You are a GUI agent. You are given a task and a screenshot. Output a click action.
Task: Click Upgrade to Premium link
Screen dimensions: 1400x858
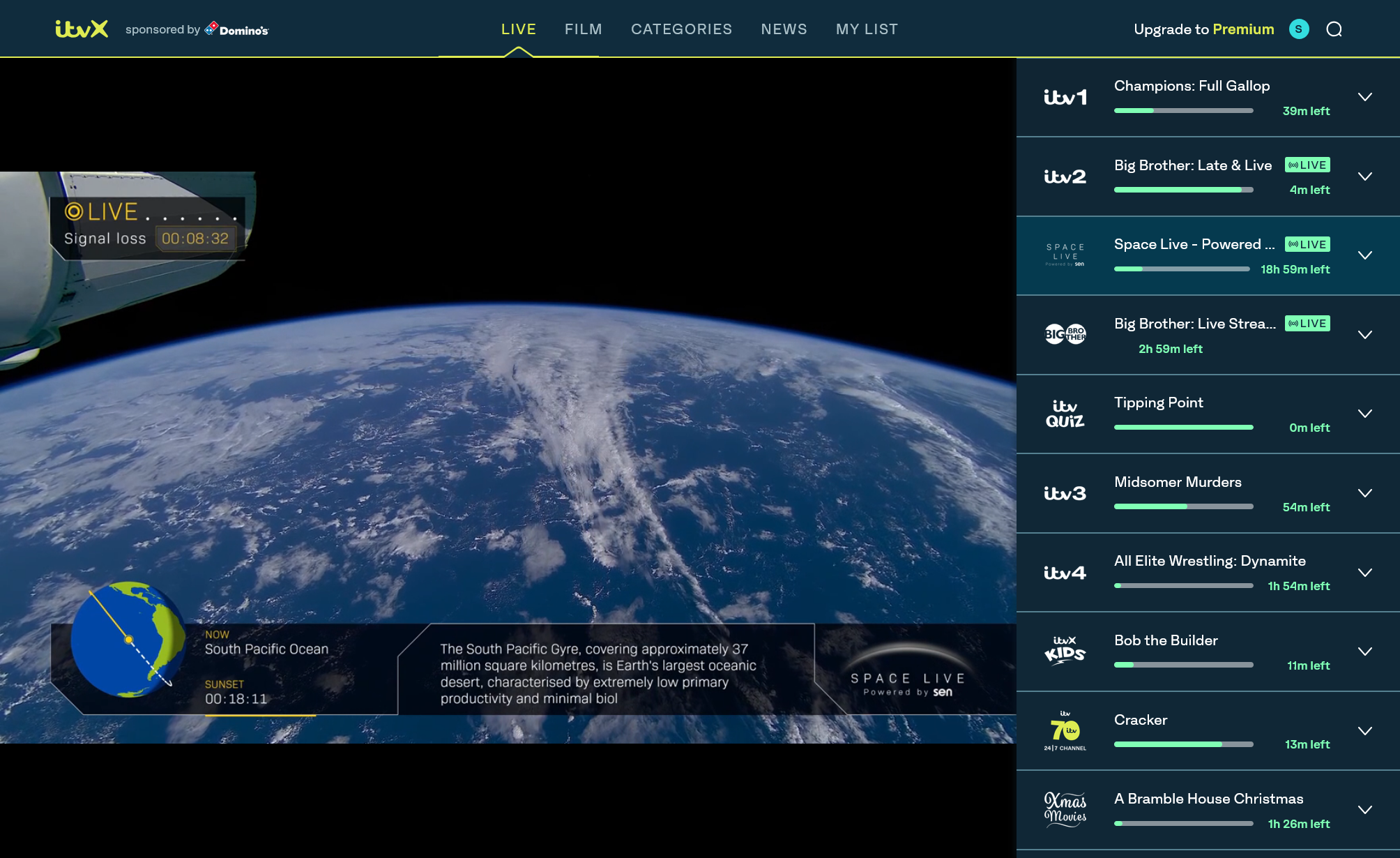tap(1203, 29)
